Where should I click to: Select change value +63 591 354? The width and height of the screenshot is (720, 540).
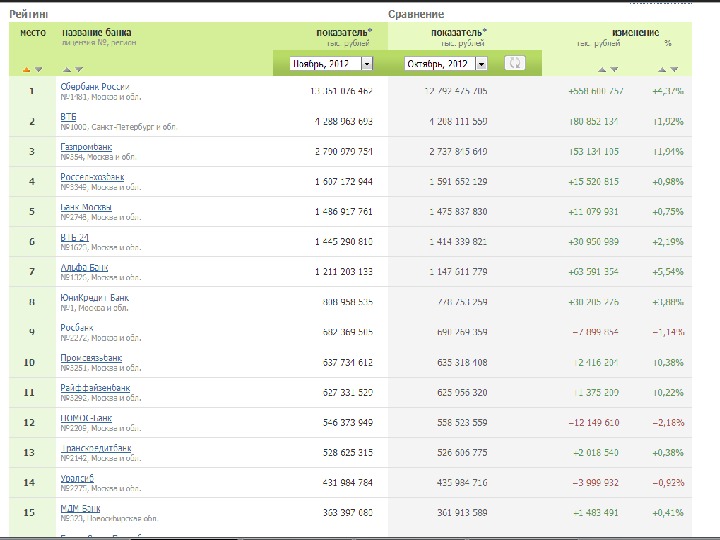click(x=593, y=272)
